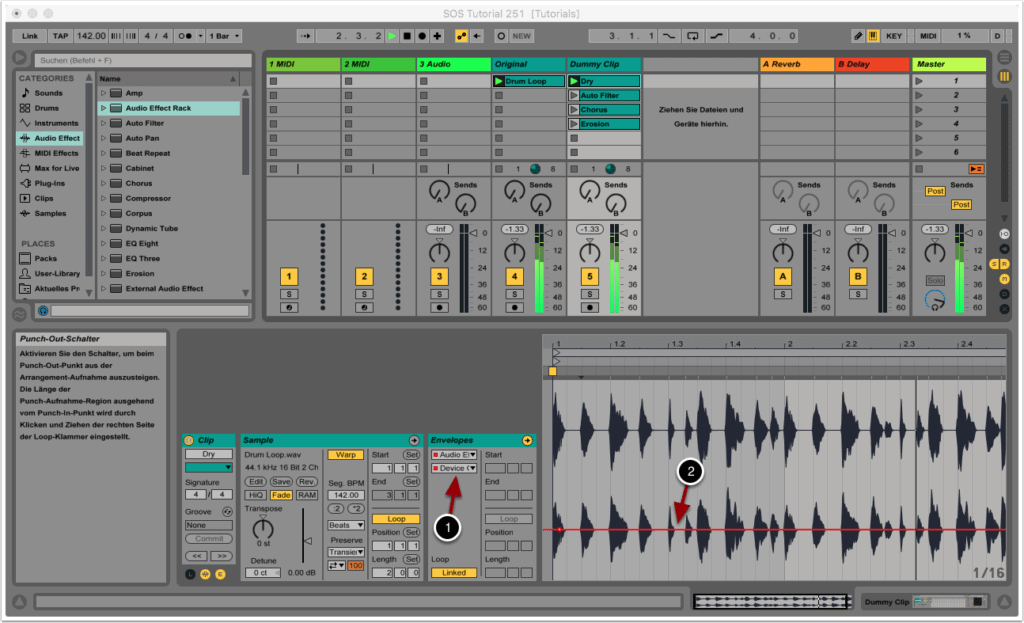Viewport: 1024px width, 623px height.
Task: Launch the Drum Loop clip
Action: 500,81
